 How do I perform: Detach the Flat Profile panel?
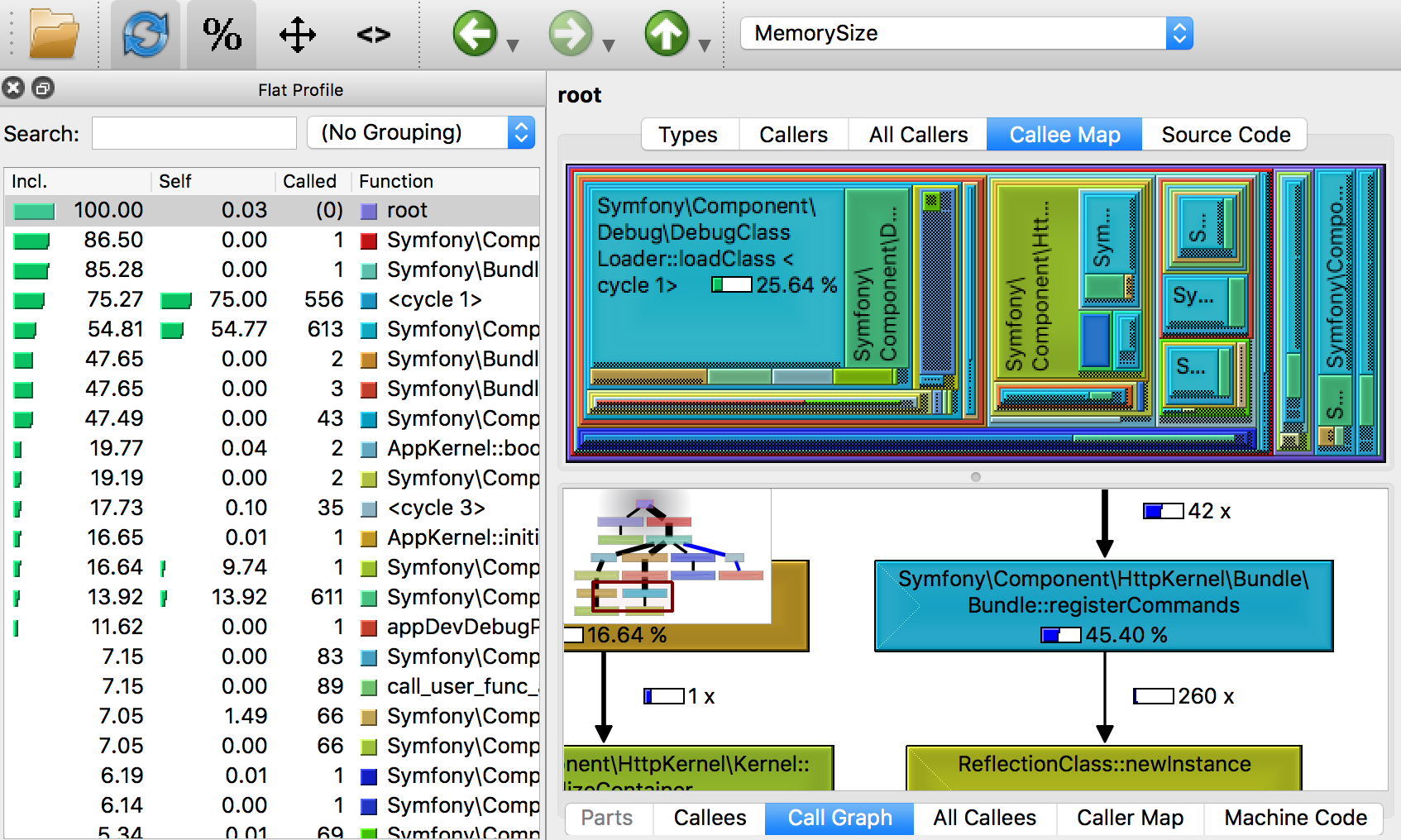tap(43, 88)
